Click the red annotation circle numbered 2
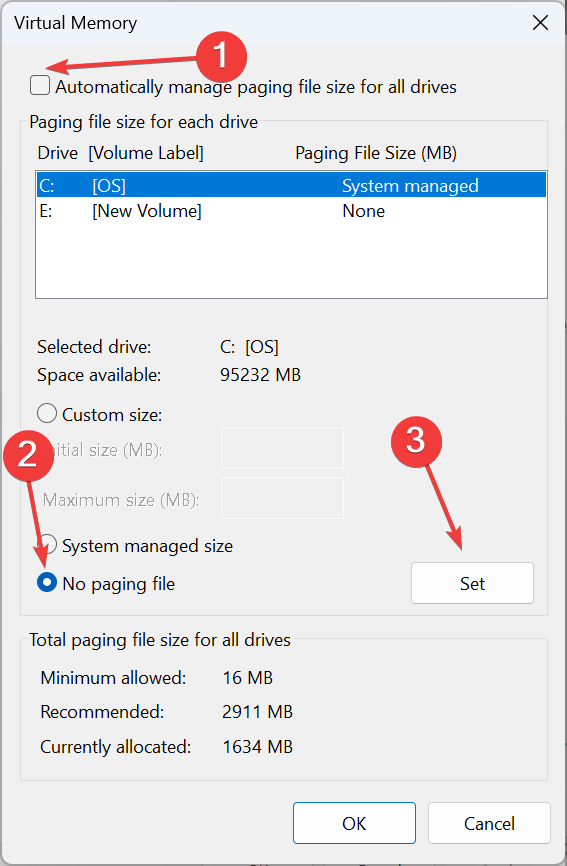Screen dimensions: 567x866 click(x=28, y=456)
